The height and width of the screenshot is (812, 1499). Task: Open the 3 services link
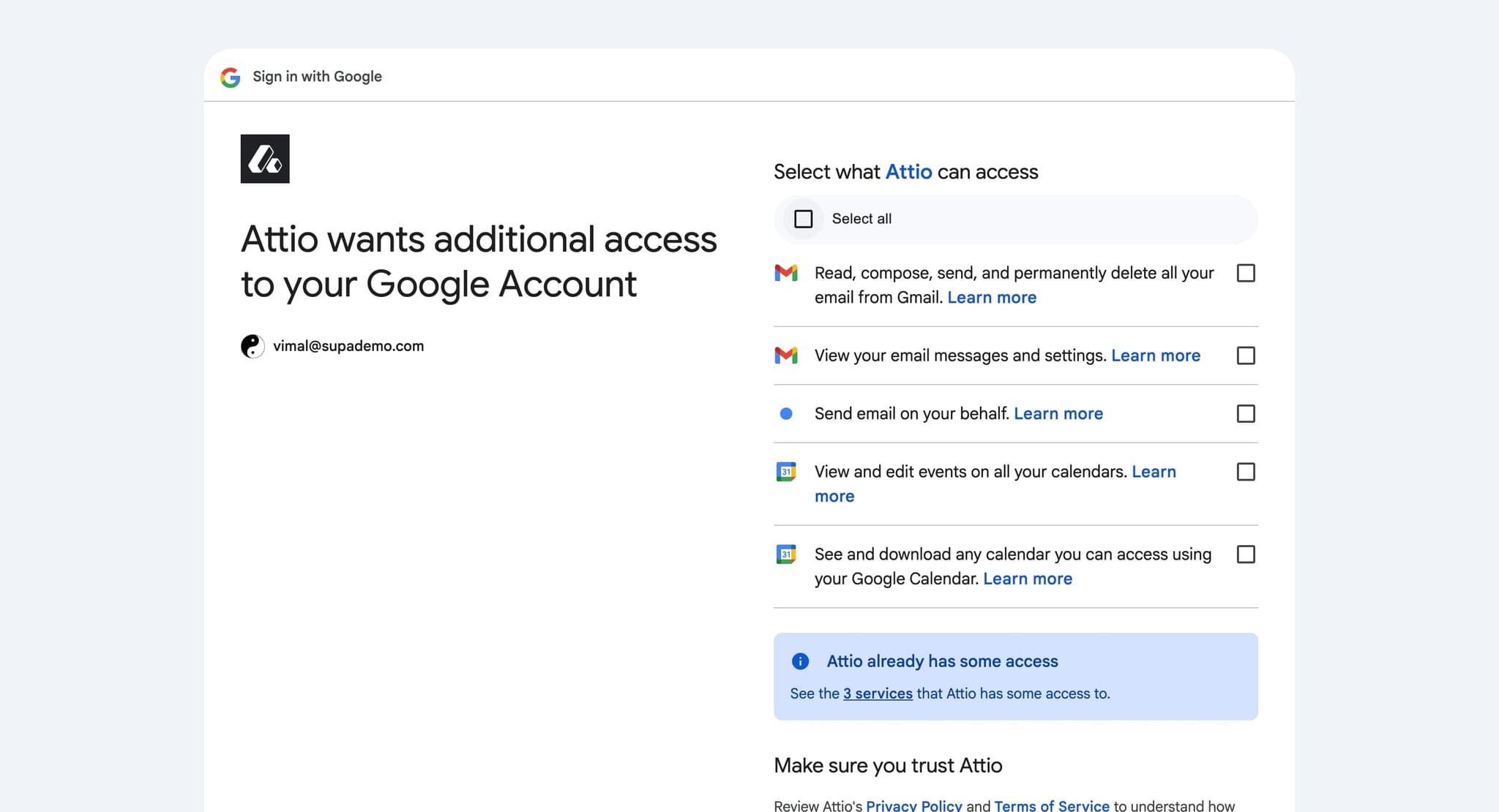(x=877, y=693)
